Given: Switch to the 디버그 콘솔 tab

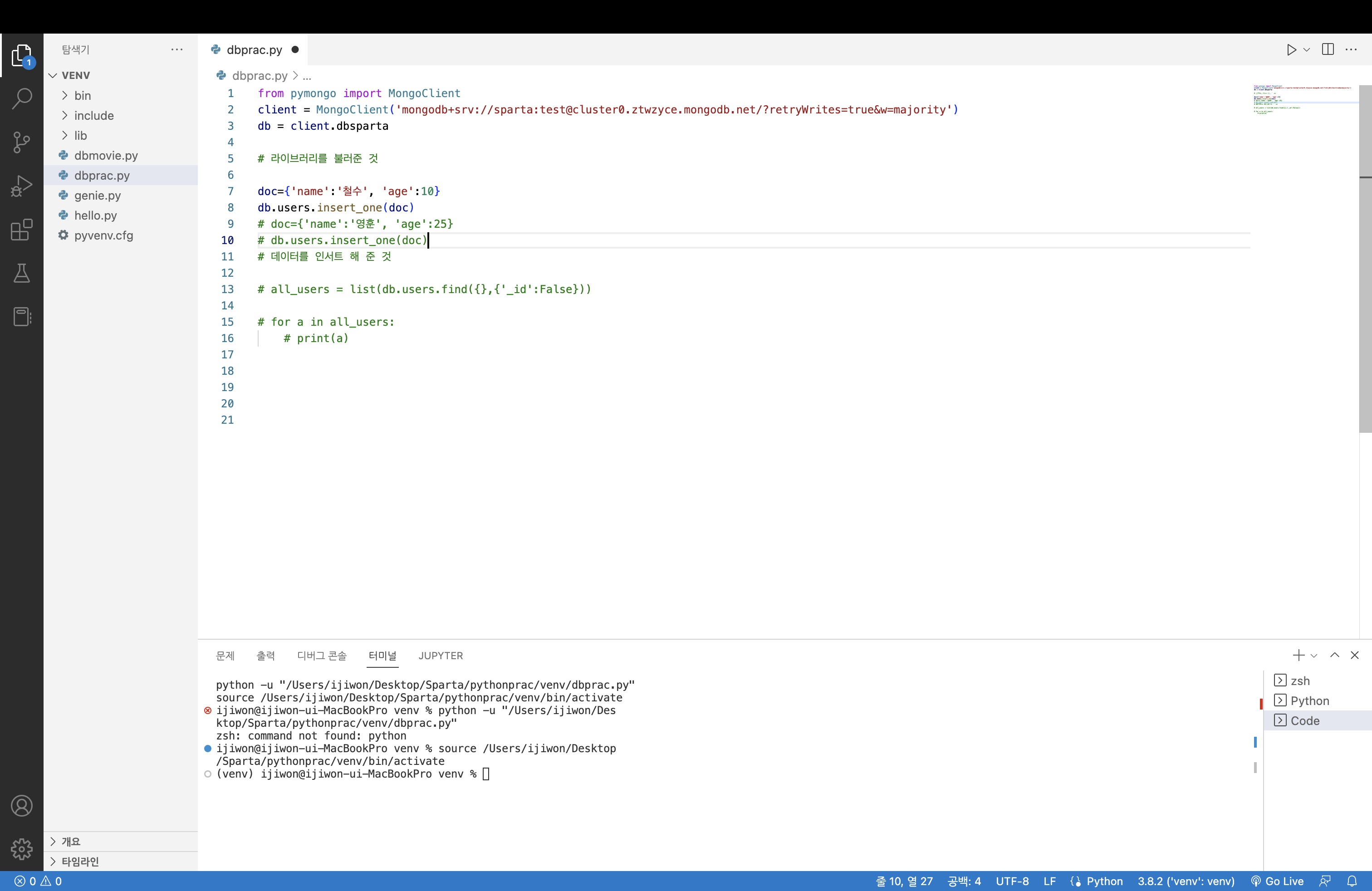Looking at the screenshot, I should (322, 656).
